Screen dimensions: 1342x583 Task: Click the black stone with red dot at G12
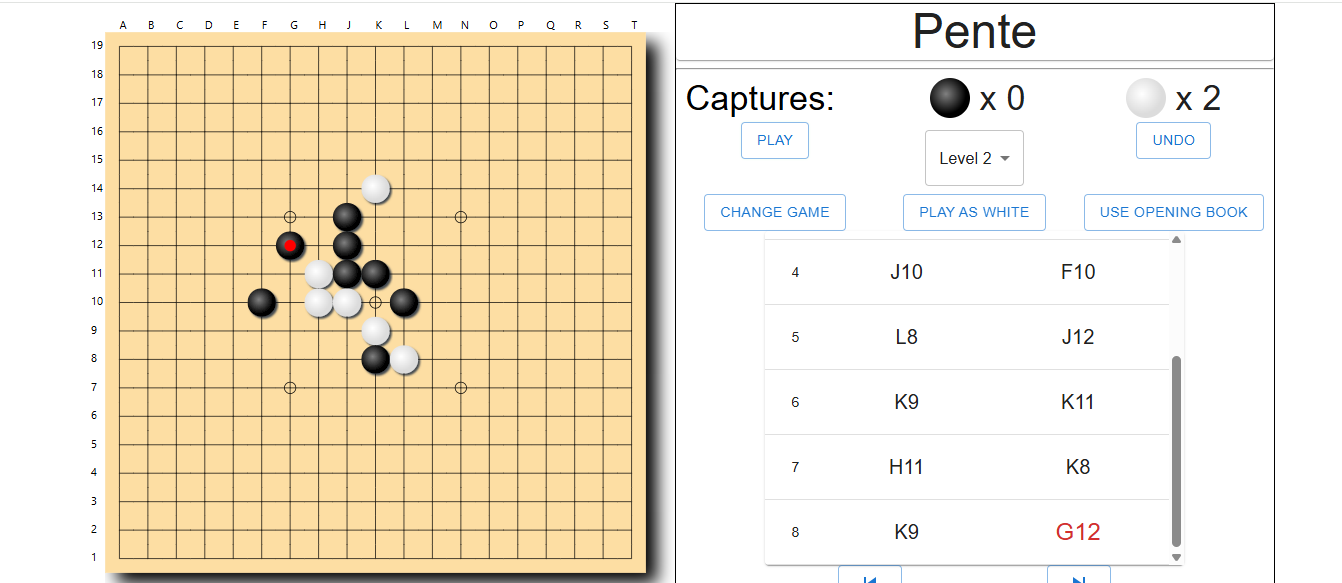290,245
